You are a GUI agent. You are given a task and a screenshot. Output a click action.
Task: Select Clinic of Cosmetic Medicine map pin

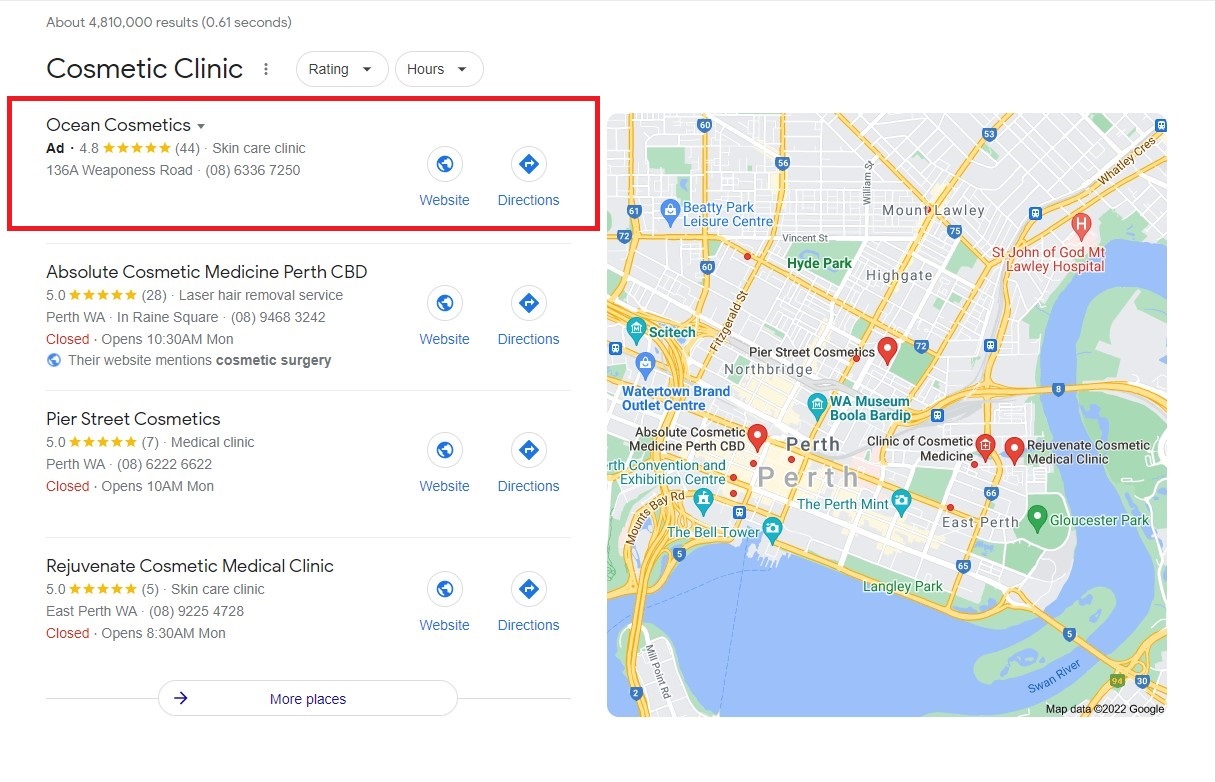[x=985, y=447]
